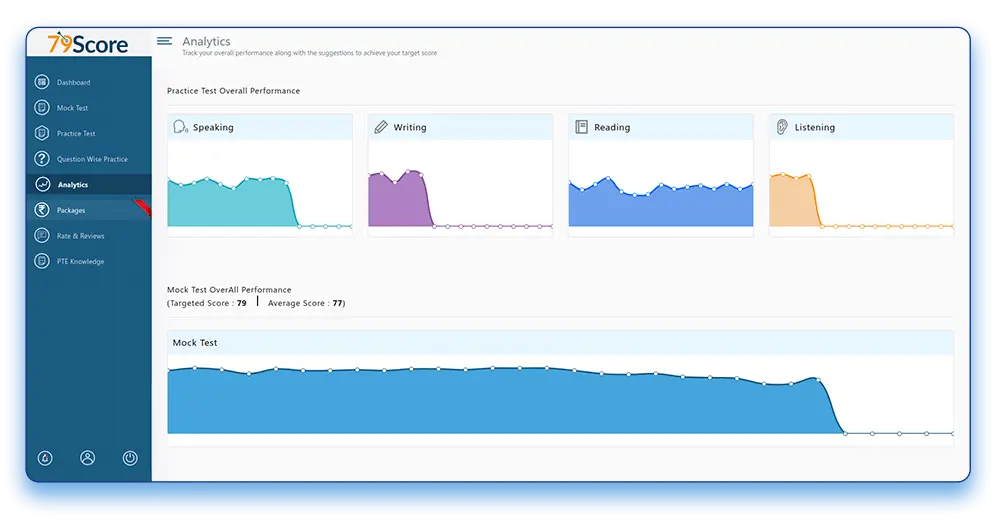Viewport: 999px width, 524px height.
Task: Select the Question Wise Practice question-mark icon
Action: (x=42, y=158)
